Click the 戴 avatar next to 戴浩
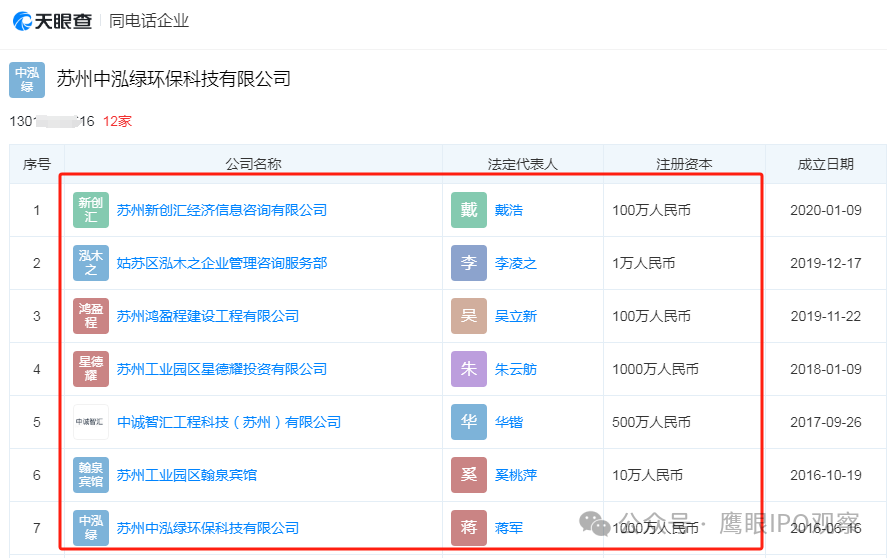Screen dimensions: 887x558 pos(468,210)
